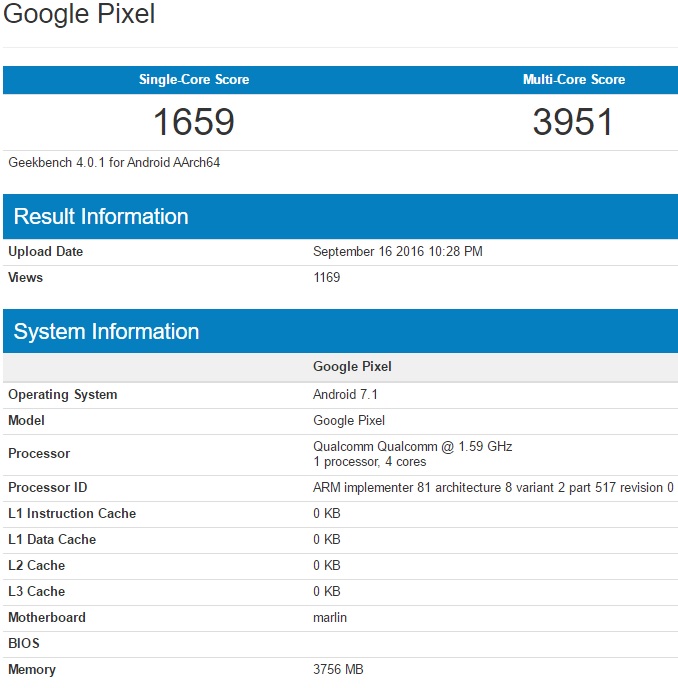Select the Single-Core Score header

[194, 79]
